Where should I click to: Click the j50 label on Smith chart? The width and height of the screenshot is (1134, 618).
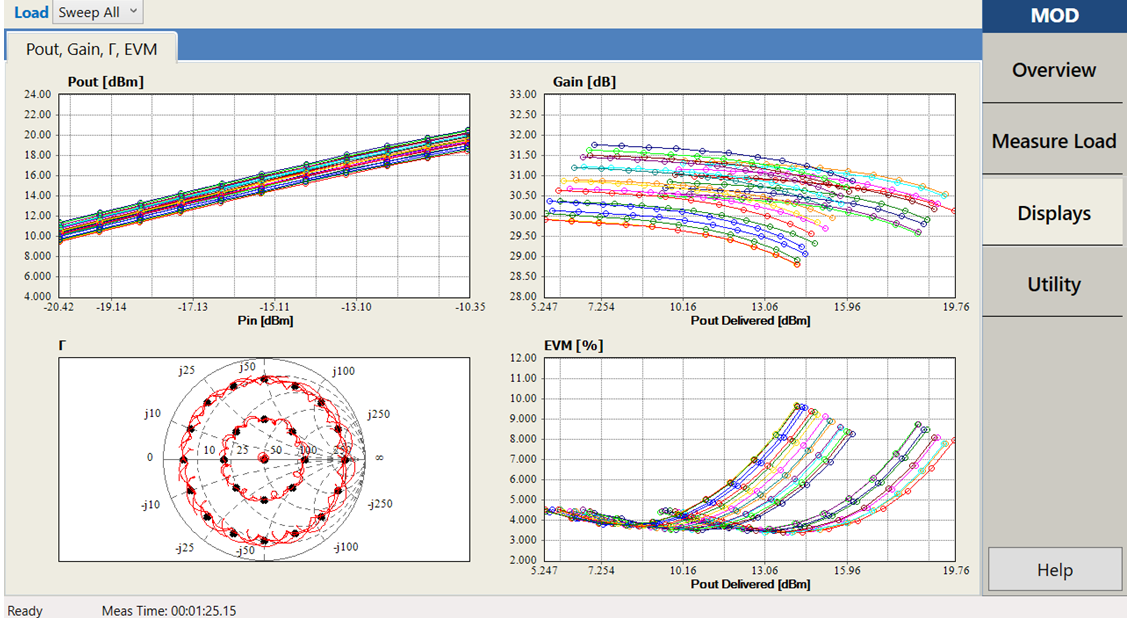coord(247,366)
